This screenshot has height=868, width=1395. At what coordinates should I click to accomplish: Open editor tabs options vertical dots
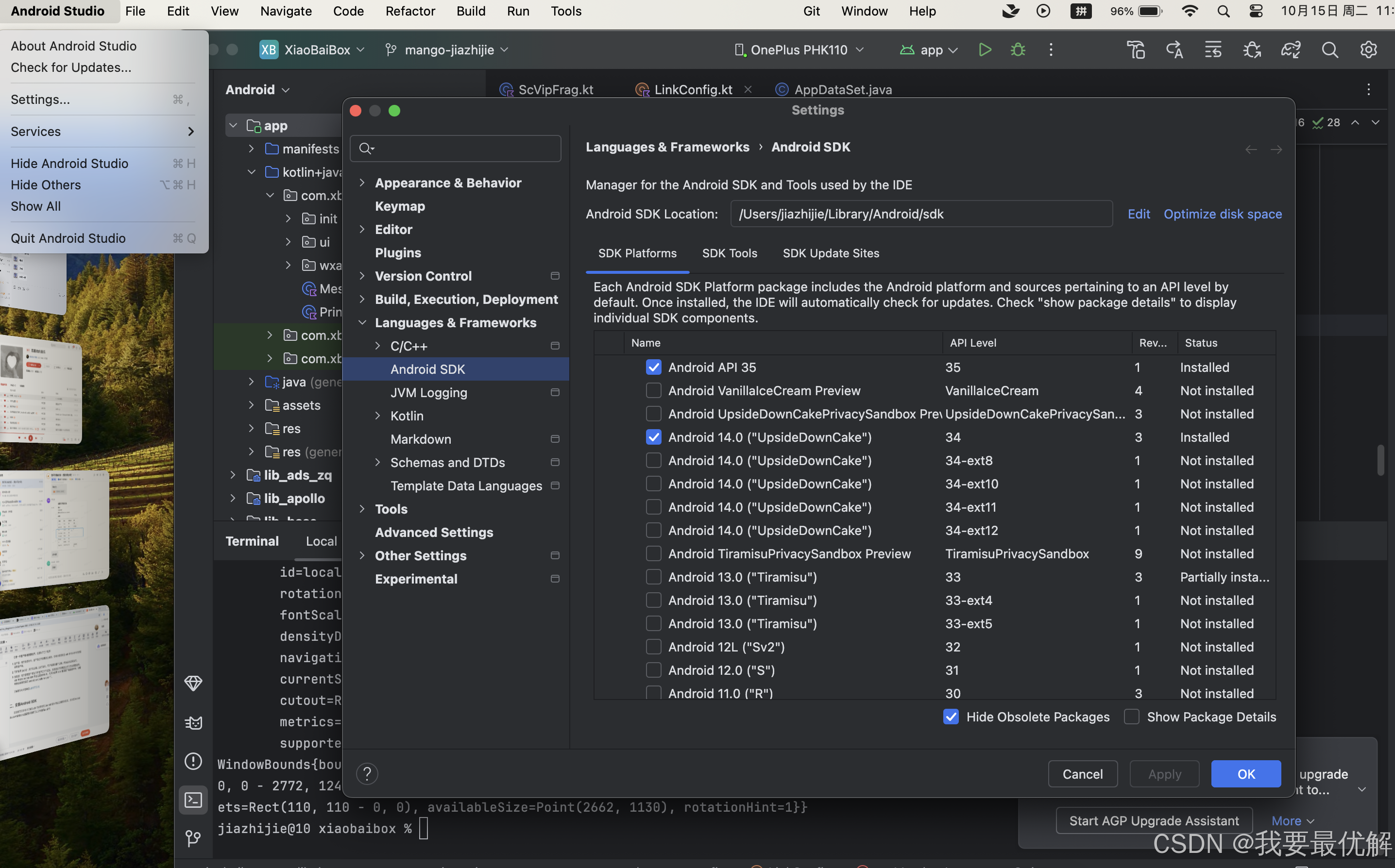[x=1369, y=89]
